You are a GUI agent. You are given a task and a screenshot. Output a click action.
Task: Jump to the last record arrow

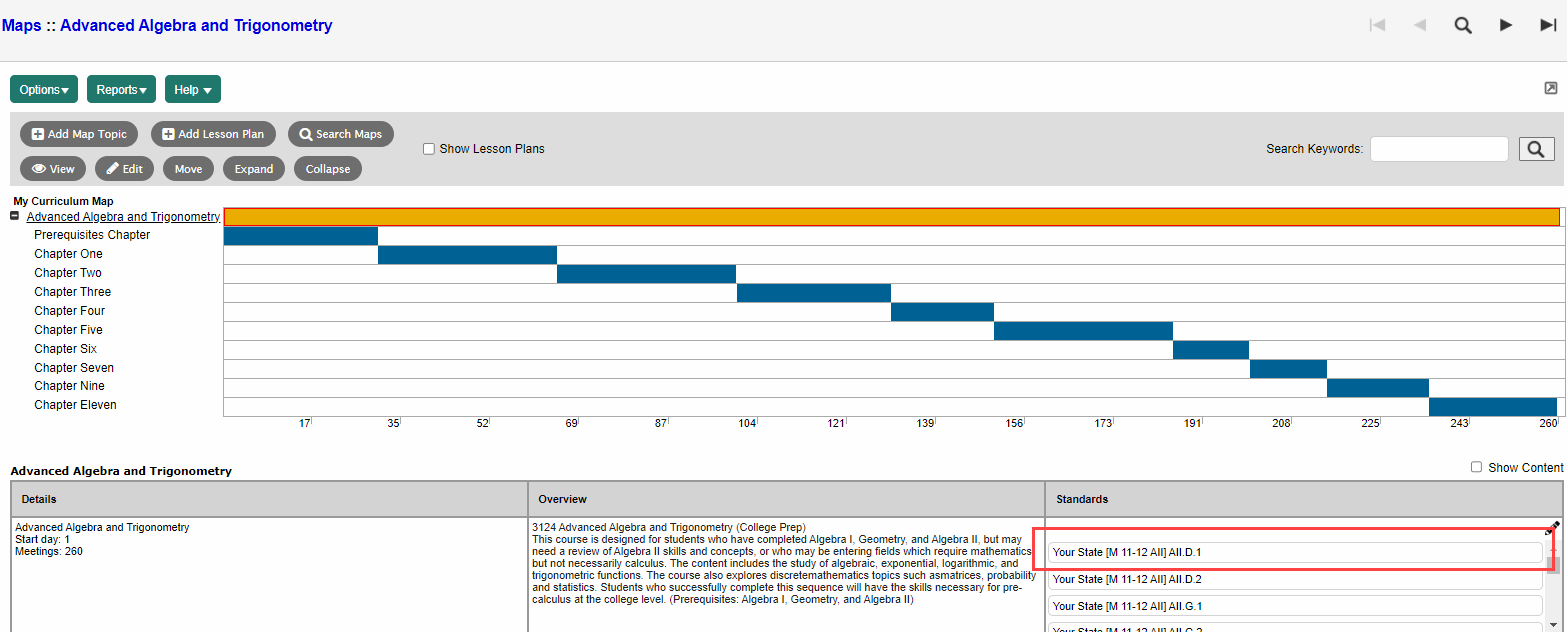tap(1548, 26)
